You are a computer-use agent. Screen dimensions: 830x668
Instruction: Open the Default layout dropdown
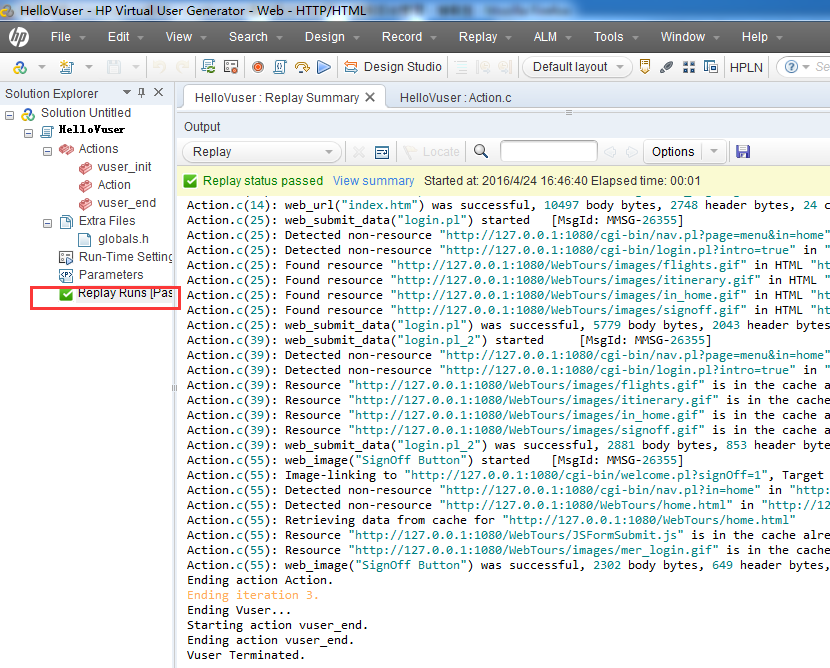pyautogui.click(x=577, y=67)
